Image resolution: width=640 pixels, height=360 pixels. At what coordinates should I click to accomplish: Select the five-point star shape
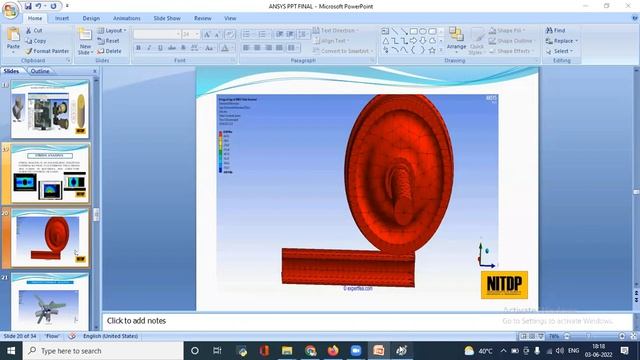point(432,50)
